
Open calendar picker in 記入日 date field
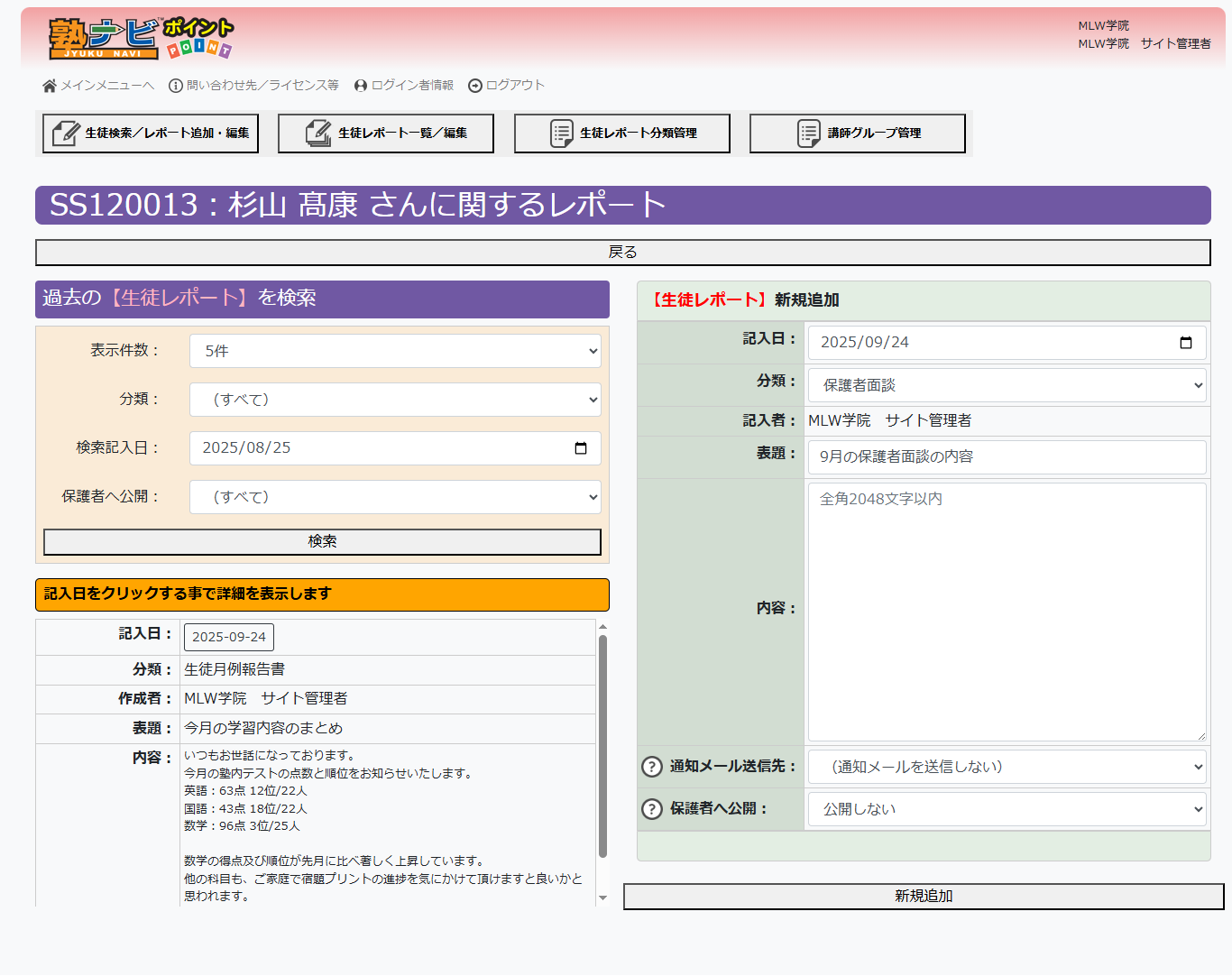(1185, 343)
